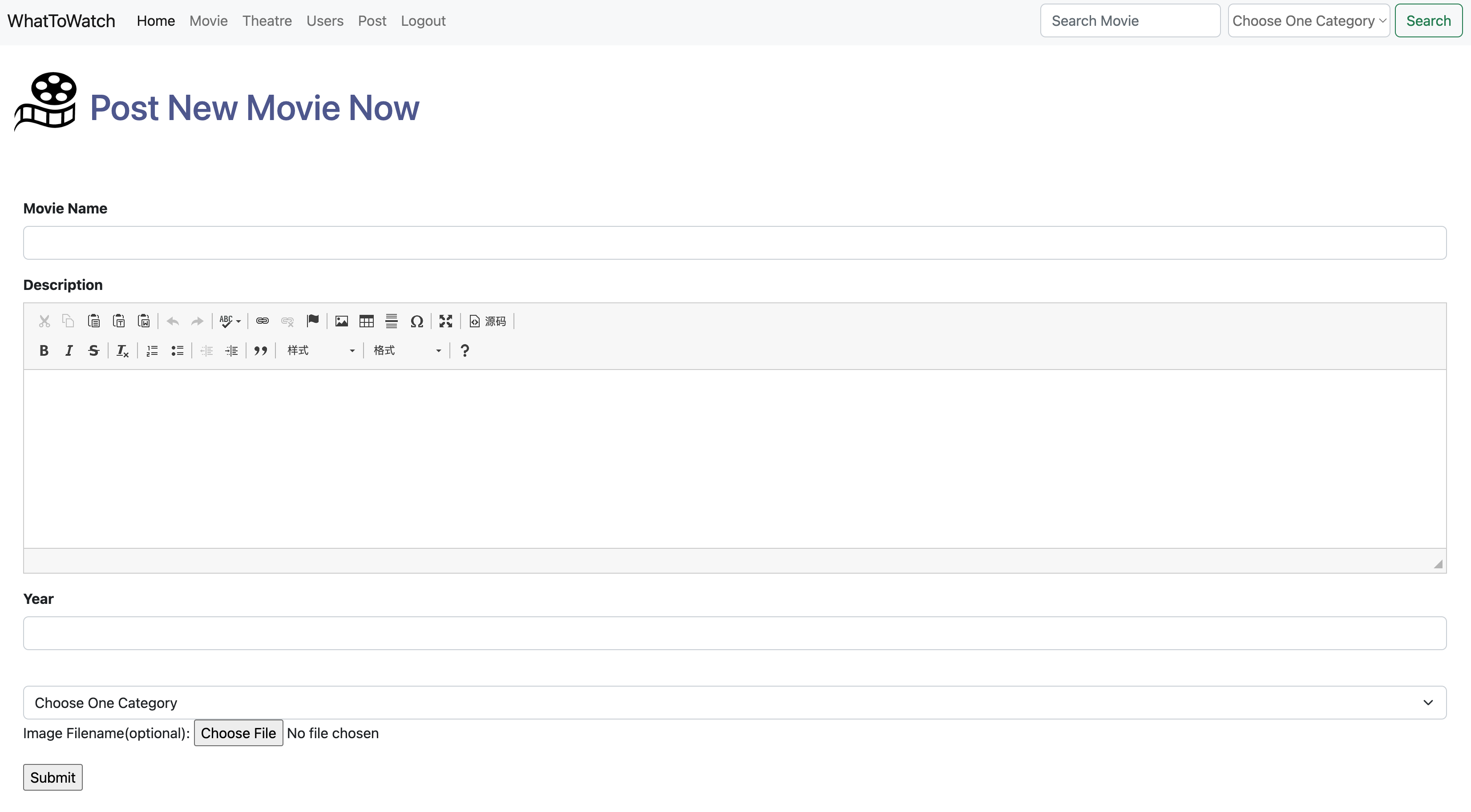Click Paste from Word icon
Image resolution: width=1471 pixels, height=812 pixels.
click(x=144, y=321)
